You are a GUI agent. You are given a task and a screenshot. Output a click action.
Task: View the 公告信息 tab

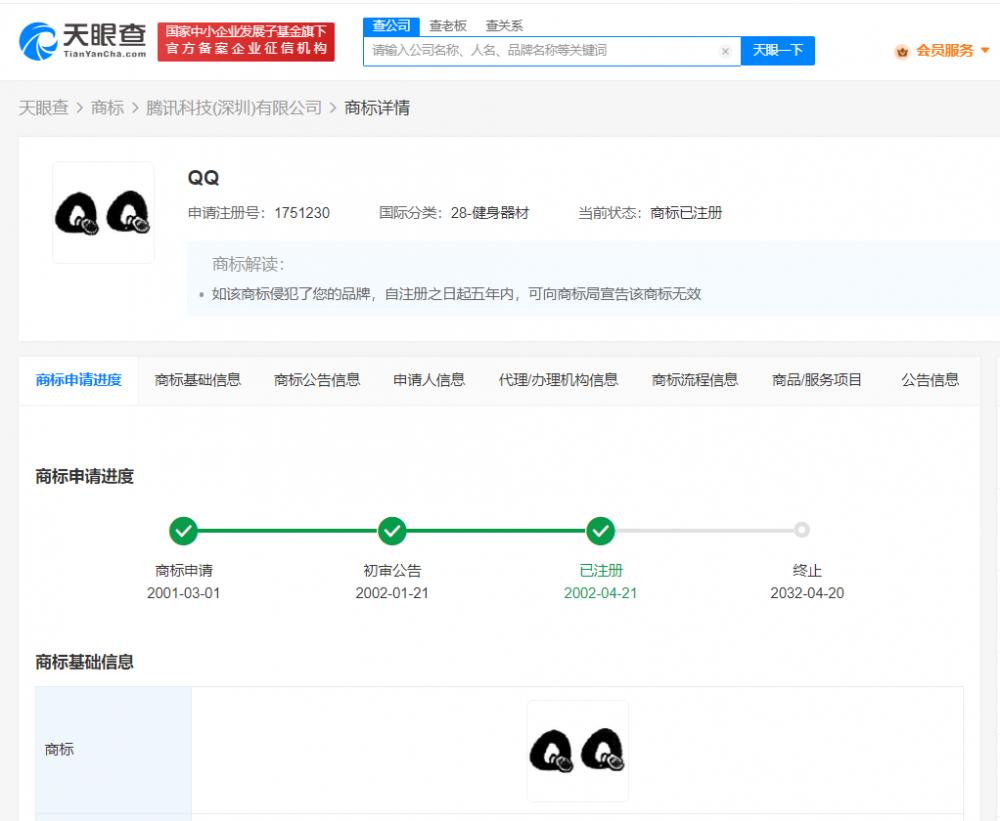(x=929, y=380)
